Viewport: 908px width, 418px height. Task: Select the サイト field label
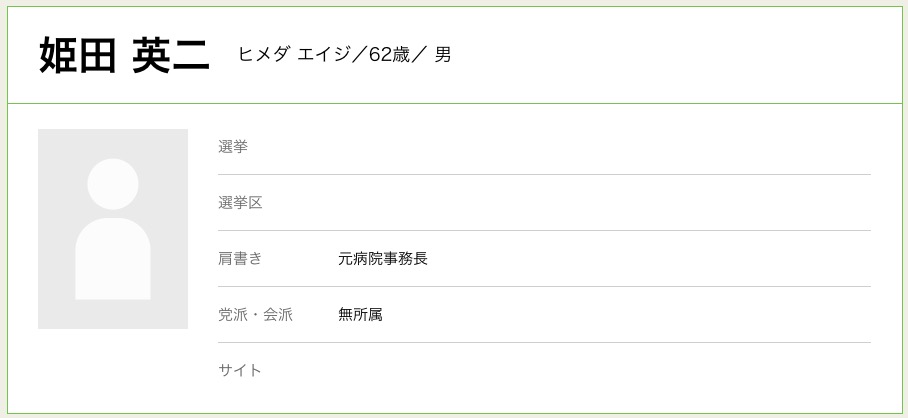pyautogui.click(x=240, y=371)
